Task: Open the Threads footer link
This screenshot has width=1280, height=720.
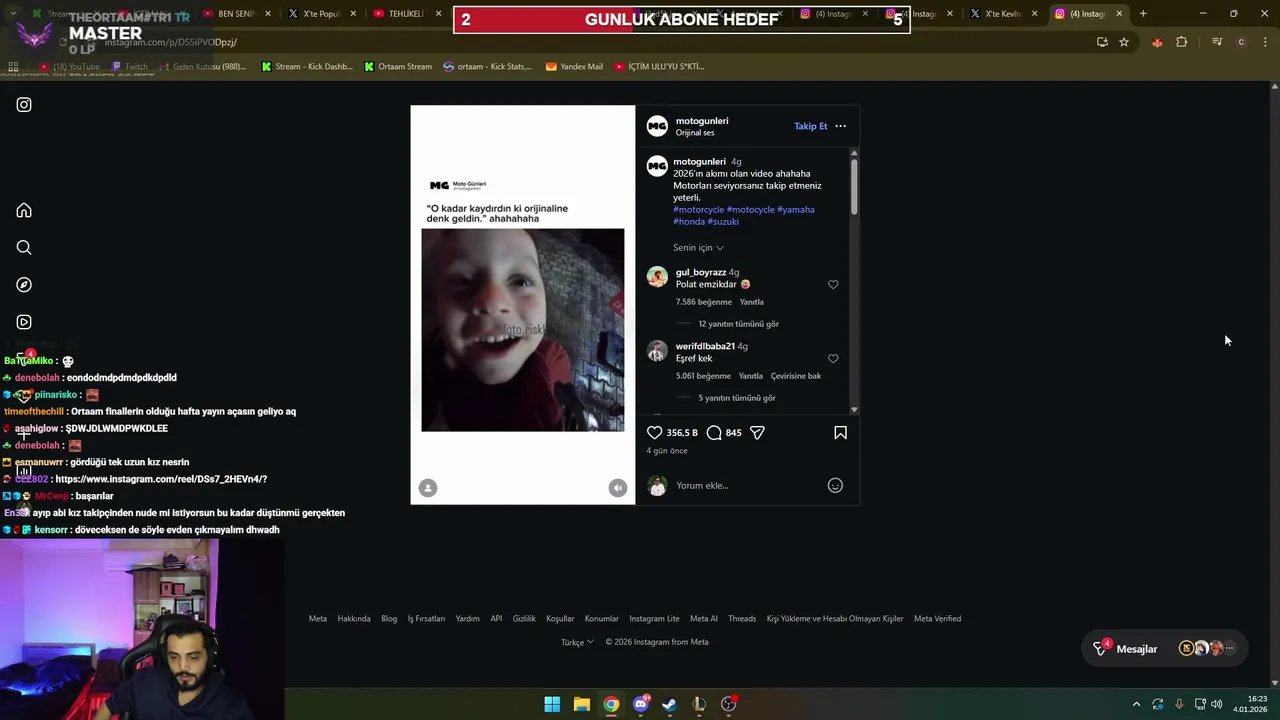Action: (742, 619)
